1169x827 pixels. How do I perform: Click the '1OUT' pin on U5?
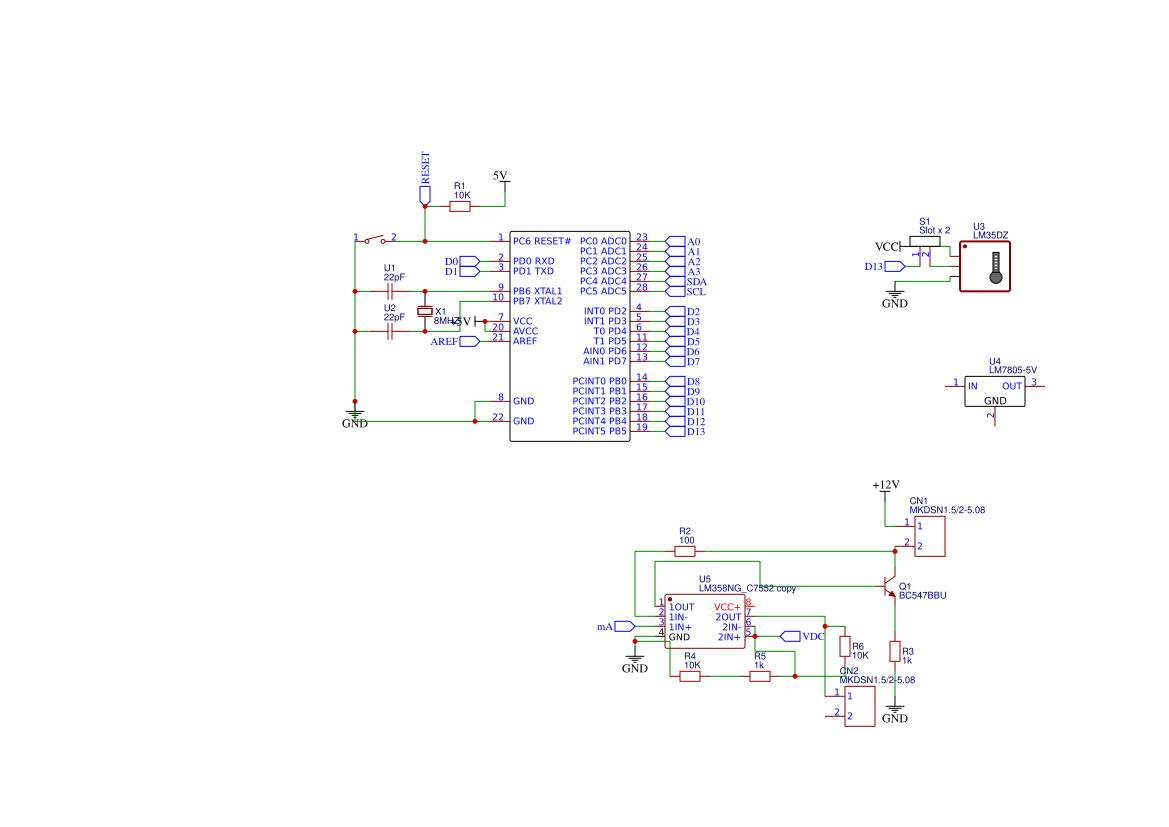coord(681,608)
